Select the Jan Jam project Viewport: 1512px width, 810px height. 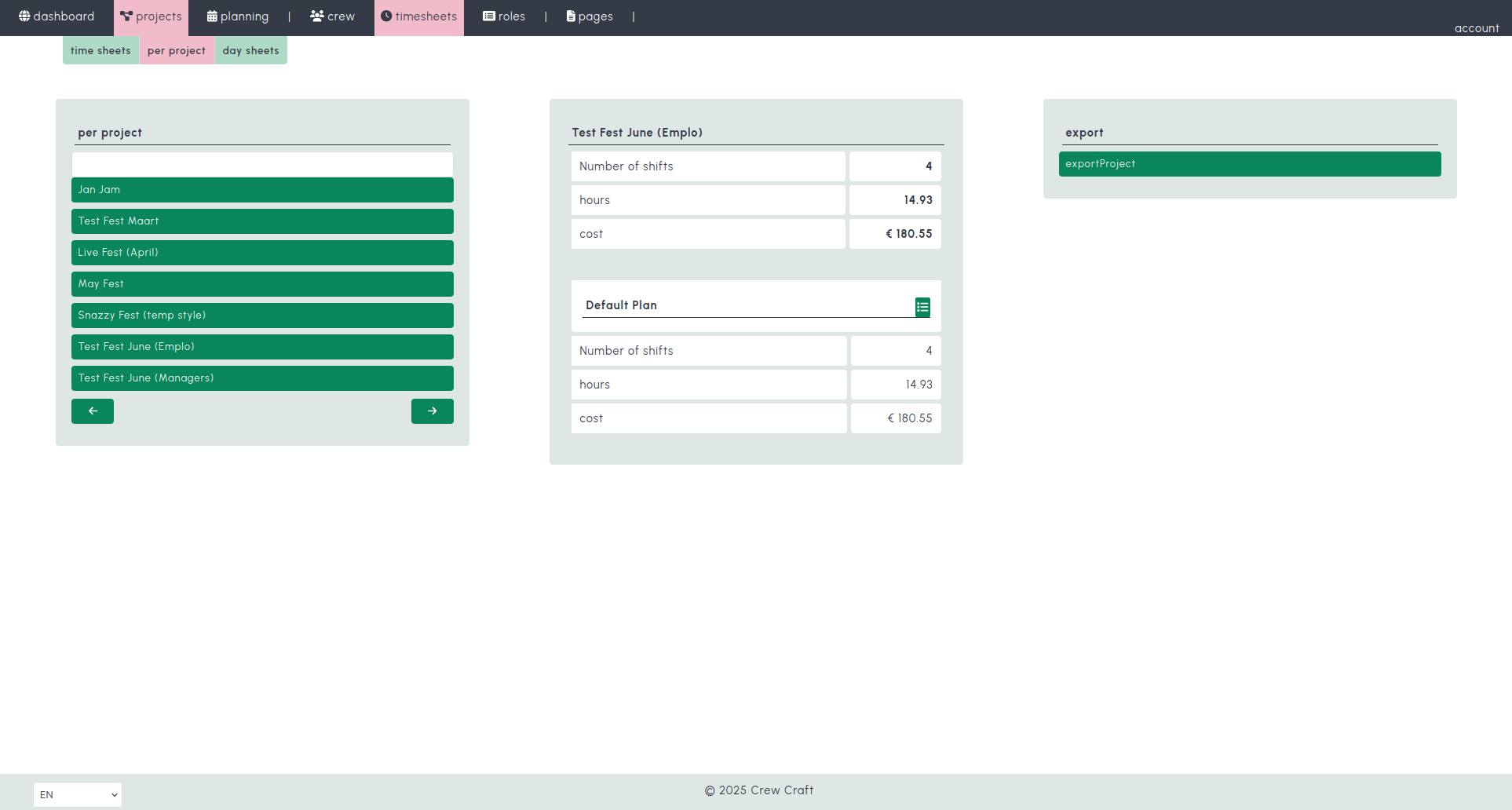pyautogui.click(x=262, y=189)
